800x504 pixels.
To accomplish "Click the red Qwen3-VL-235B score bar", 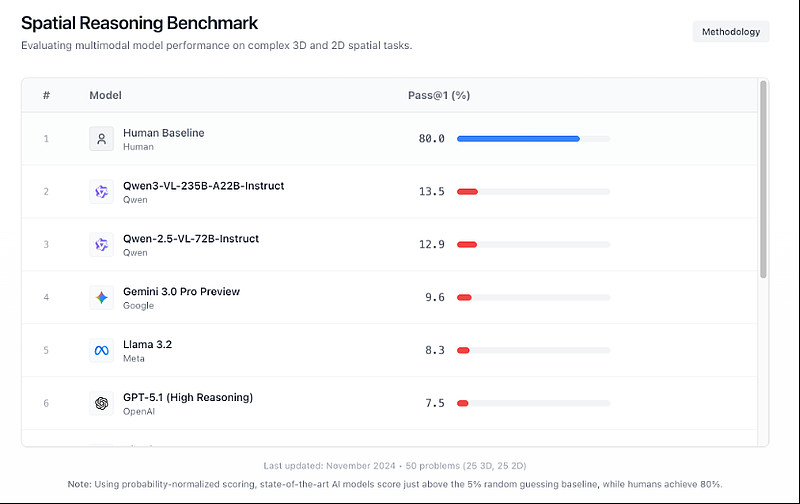I will click(x=467, y=192).
